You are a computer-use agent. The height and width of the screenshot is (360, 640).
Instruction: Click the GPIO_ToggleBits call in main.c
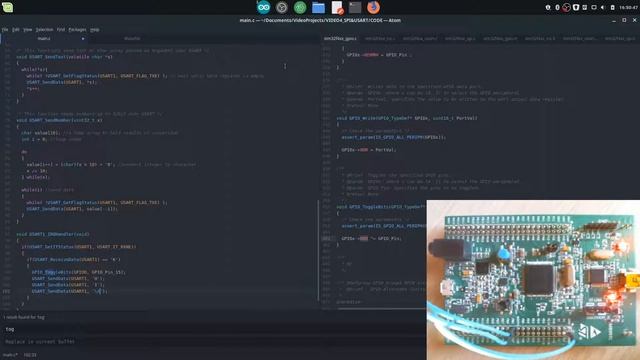(x=78, y=272)
